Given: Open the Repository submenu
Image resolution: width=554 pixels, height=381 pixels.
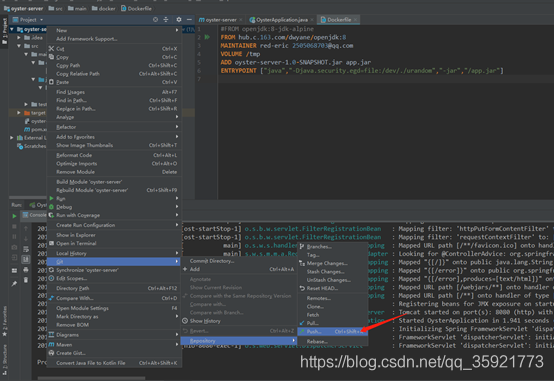Looking at the screenshot, I should pos(238,341).
